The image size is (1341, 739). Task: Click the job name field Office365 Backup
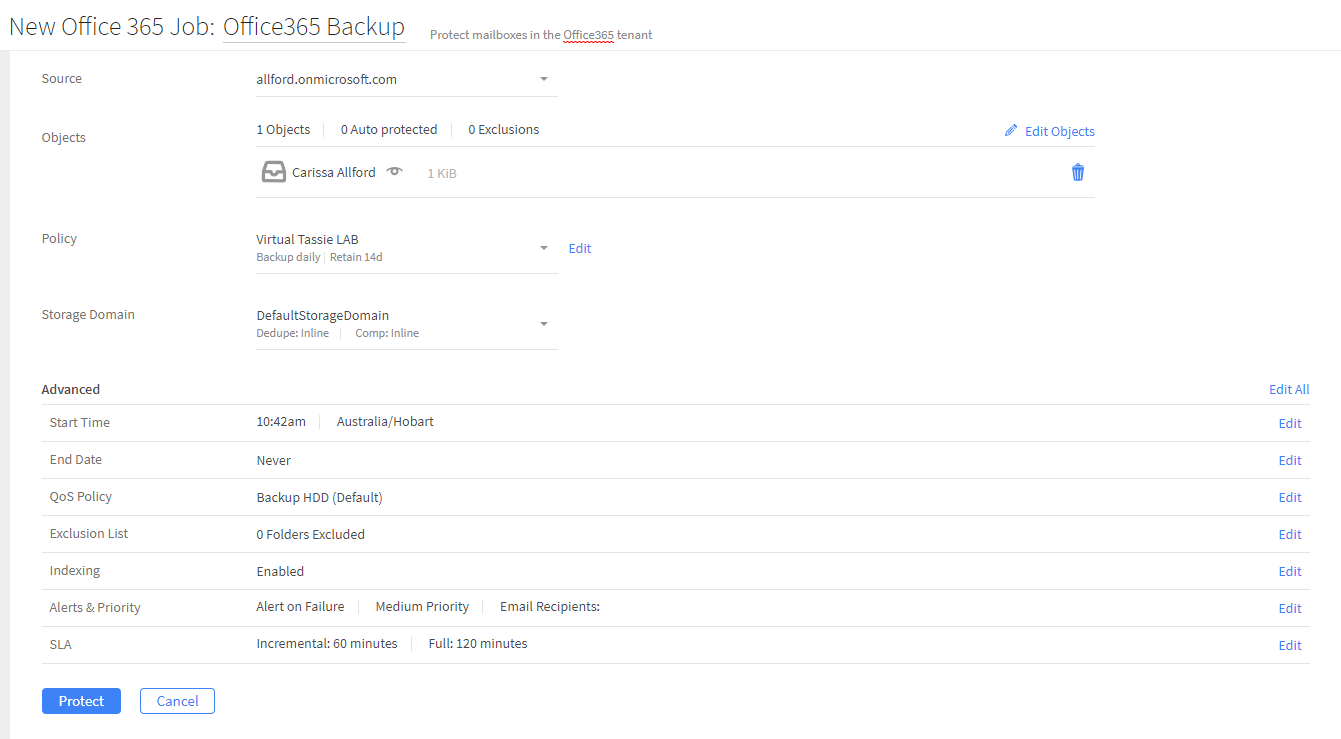pyautogui.click(x=314, y=27)
